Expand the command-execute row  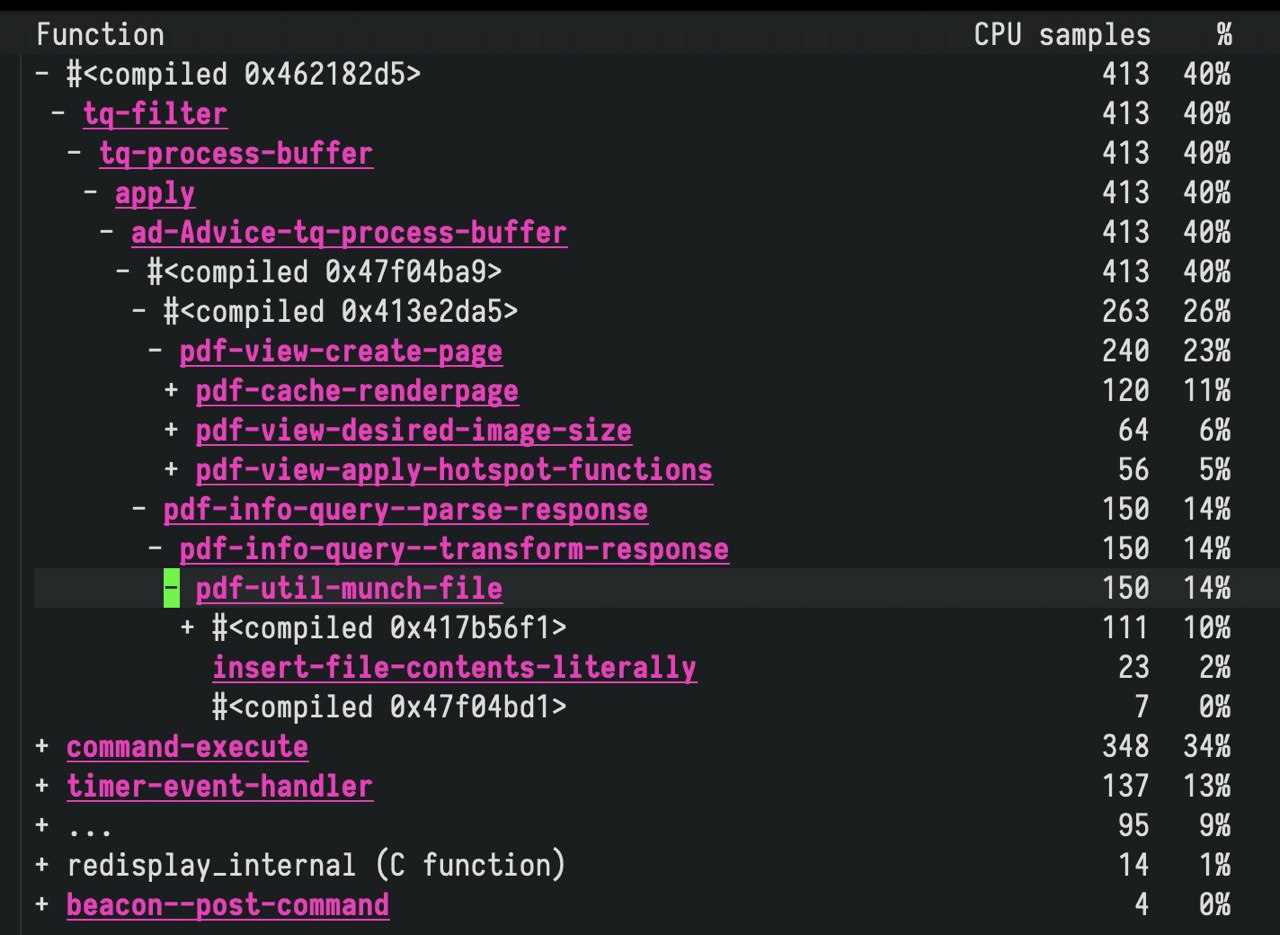pos(42,747)
